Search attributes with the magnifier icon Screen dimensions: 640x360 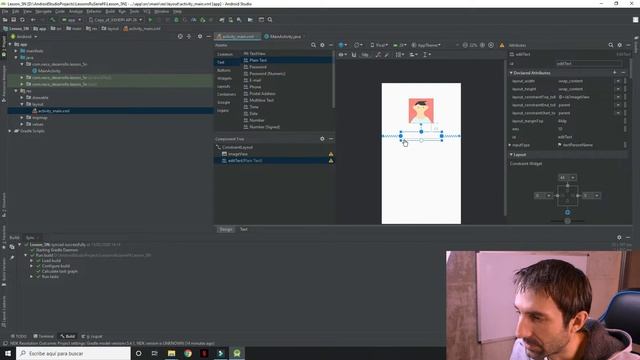pos(611,45)
